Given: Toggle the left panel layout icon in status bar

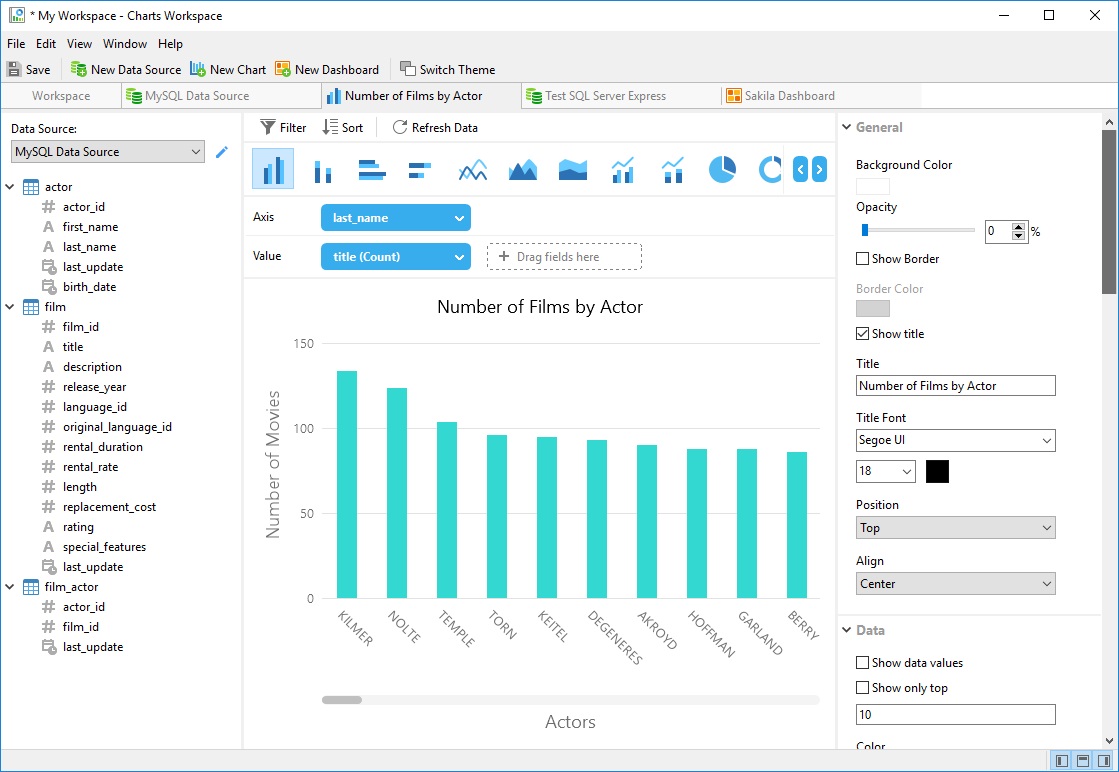Looking at the screenshot, I should tap(1061, 761).
